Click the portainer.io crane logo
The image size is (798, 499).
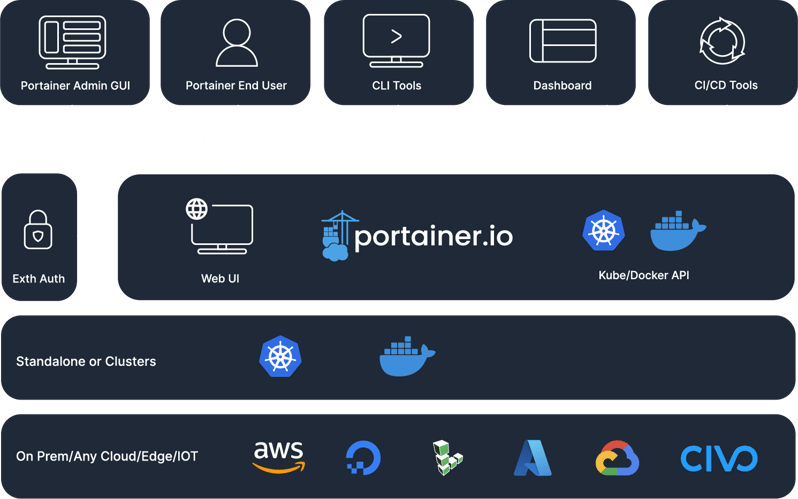point(340,236)
